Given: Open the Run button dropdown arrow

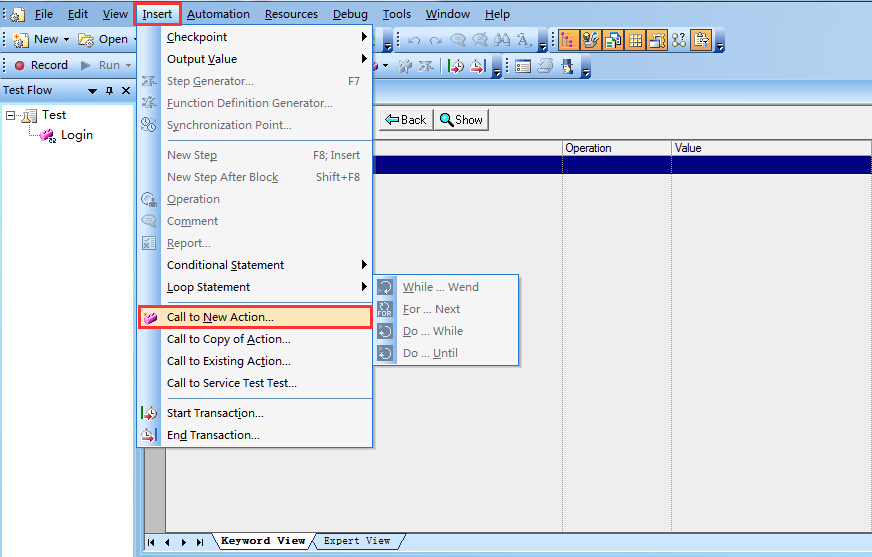Looking at the screenshot, I should (128, 66).
